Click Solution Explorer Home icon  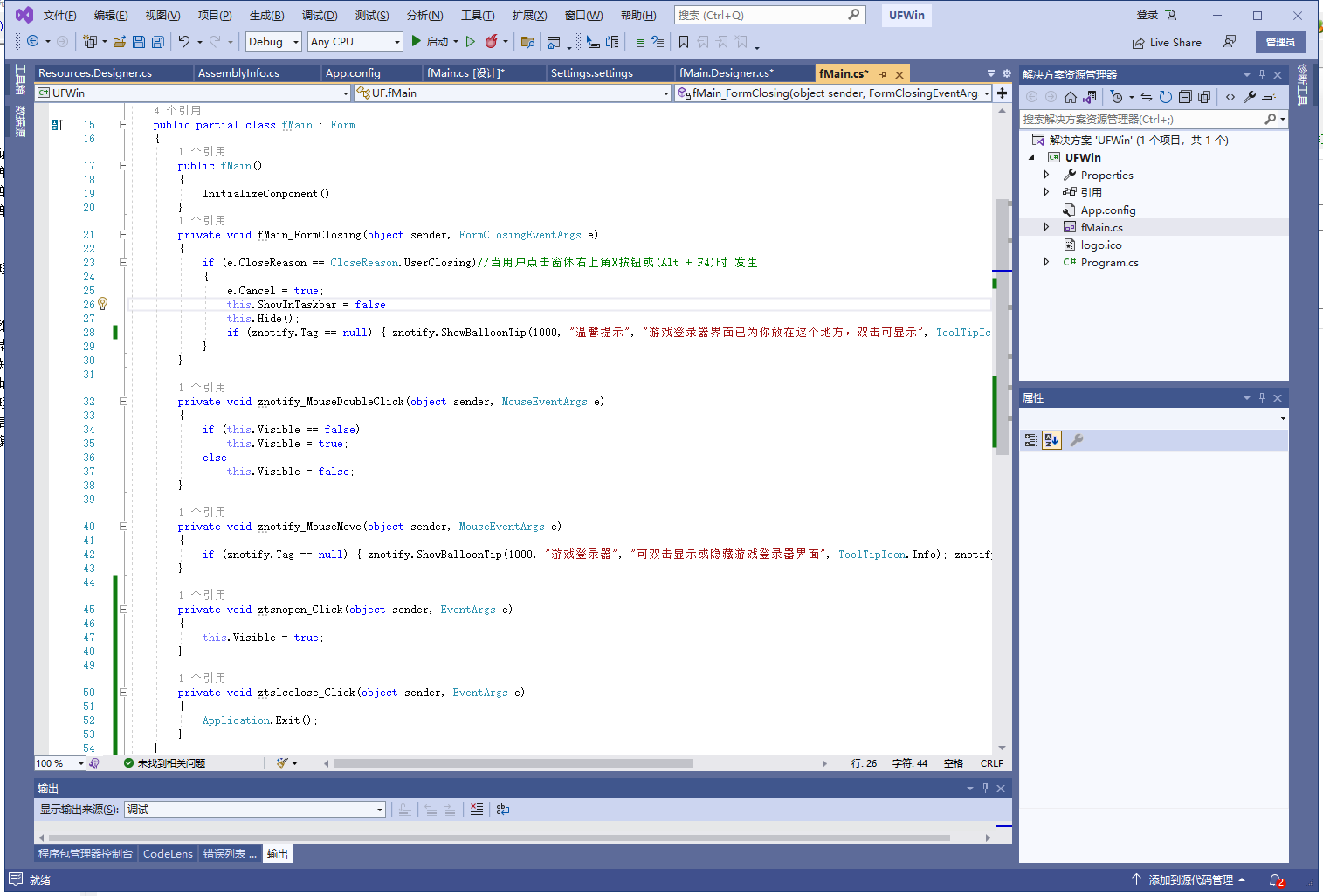pyautogui.click(x=1071, y=97)
